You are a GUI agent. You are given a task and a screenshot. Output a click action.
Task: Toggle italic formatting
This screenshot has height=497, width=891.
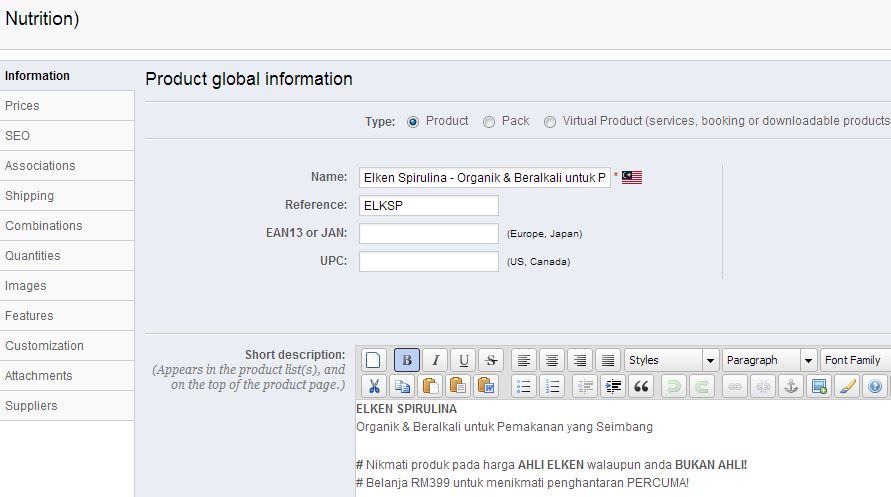click(x=435, y=360)
